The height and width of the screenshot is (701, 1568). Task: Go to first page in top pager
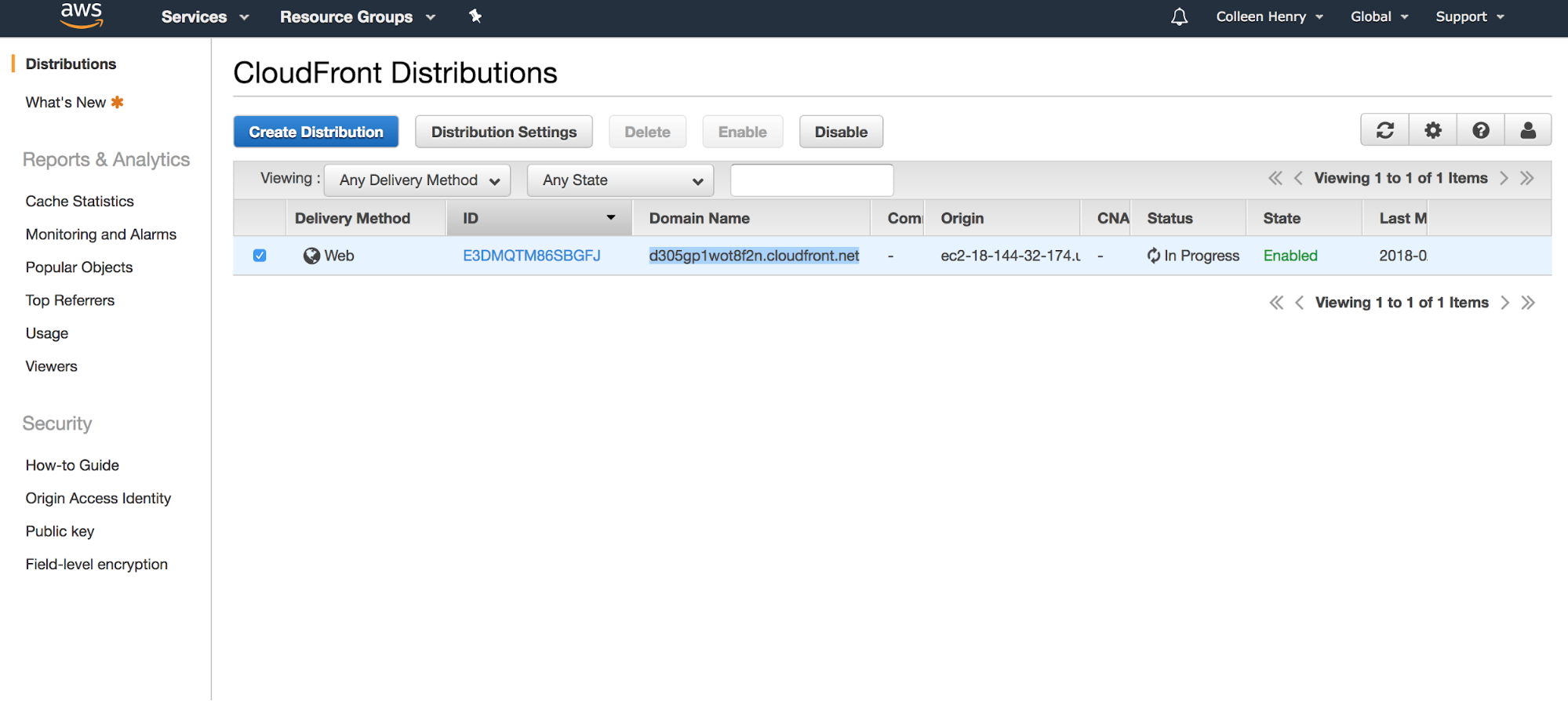(x=1275, y=178)
